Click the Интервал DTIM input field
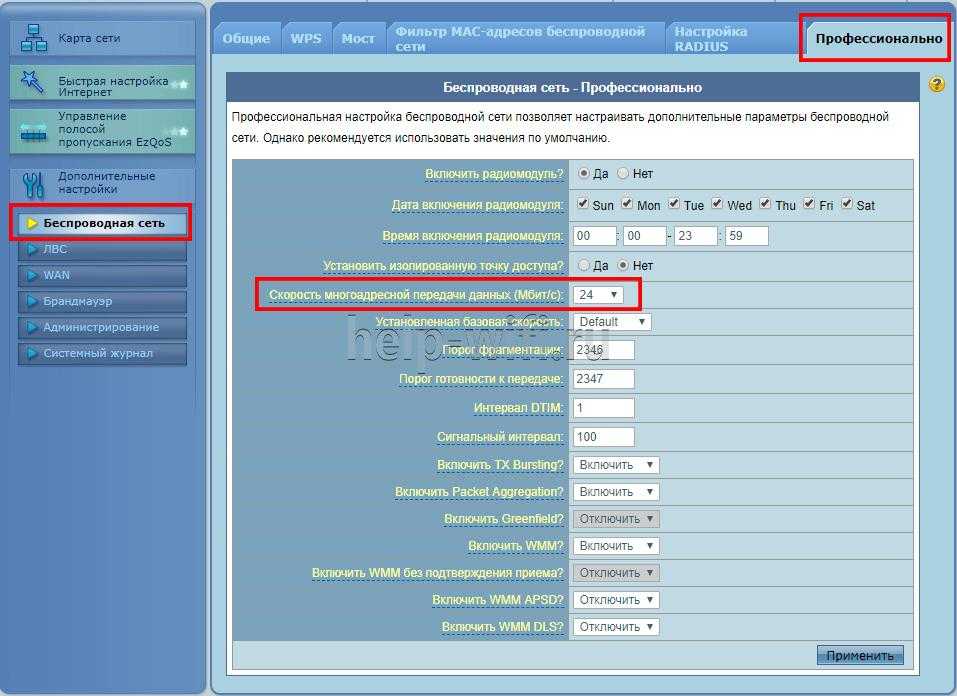957x696 pixels. (604, 408)
